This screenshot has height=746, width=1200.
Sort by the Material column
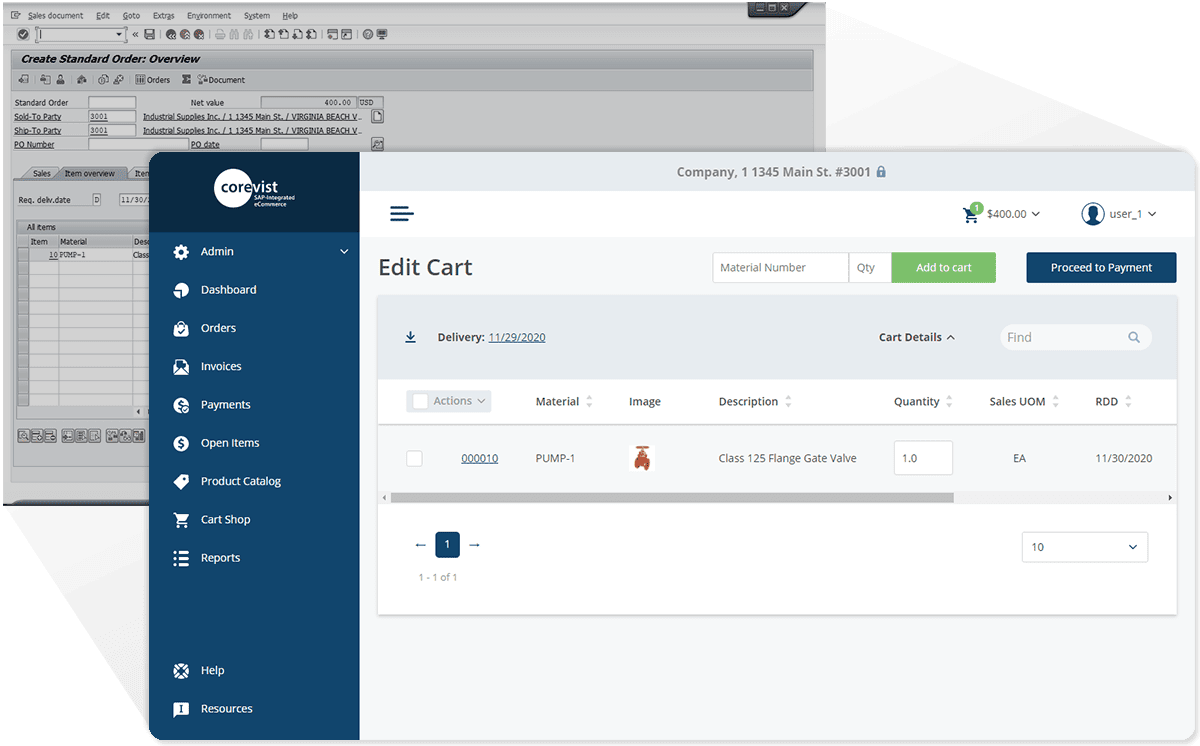point(565,402)
